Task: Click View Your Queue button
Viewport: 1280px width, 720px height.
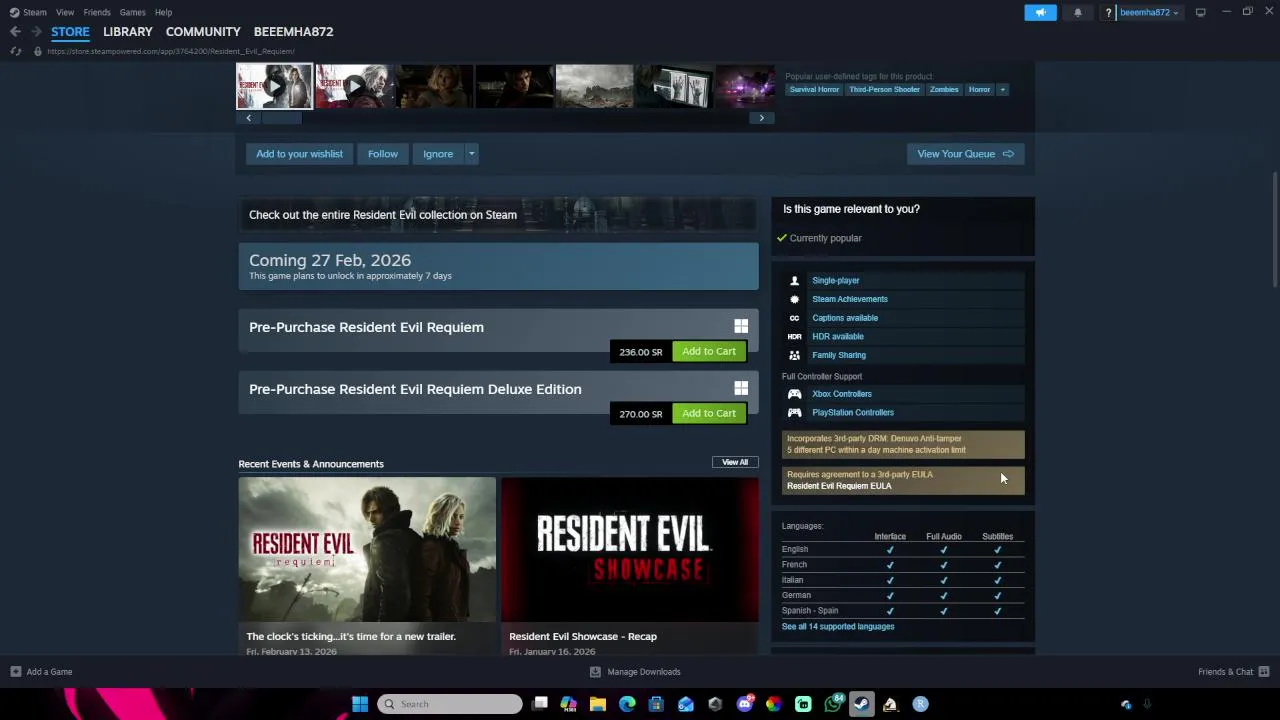Action: coord(965,154)
